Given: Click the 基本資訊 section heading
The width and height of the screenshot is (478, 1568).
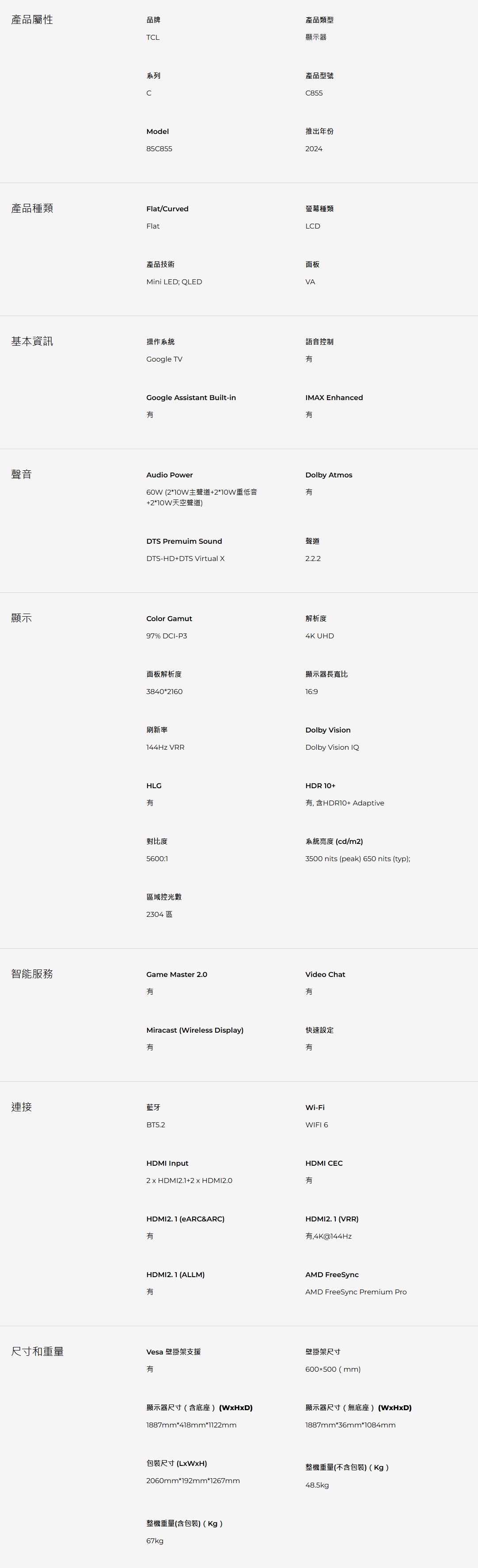Looking at the screenshot, I should point(32,341).
